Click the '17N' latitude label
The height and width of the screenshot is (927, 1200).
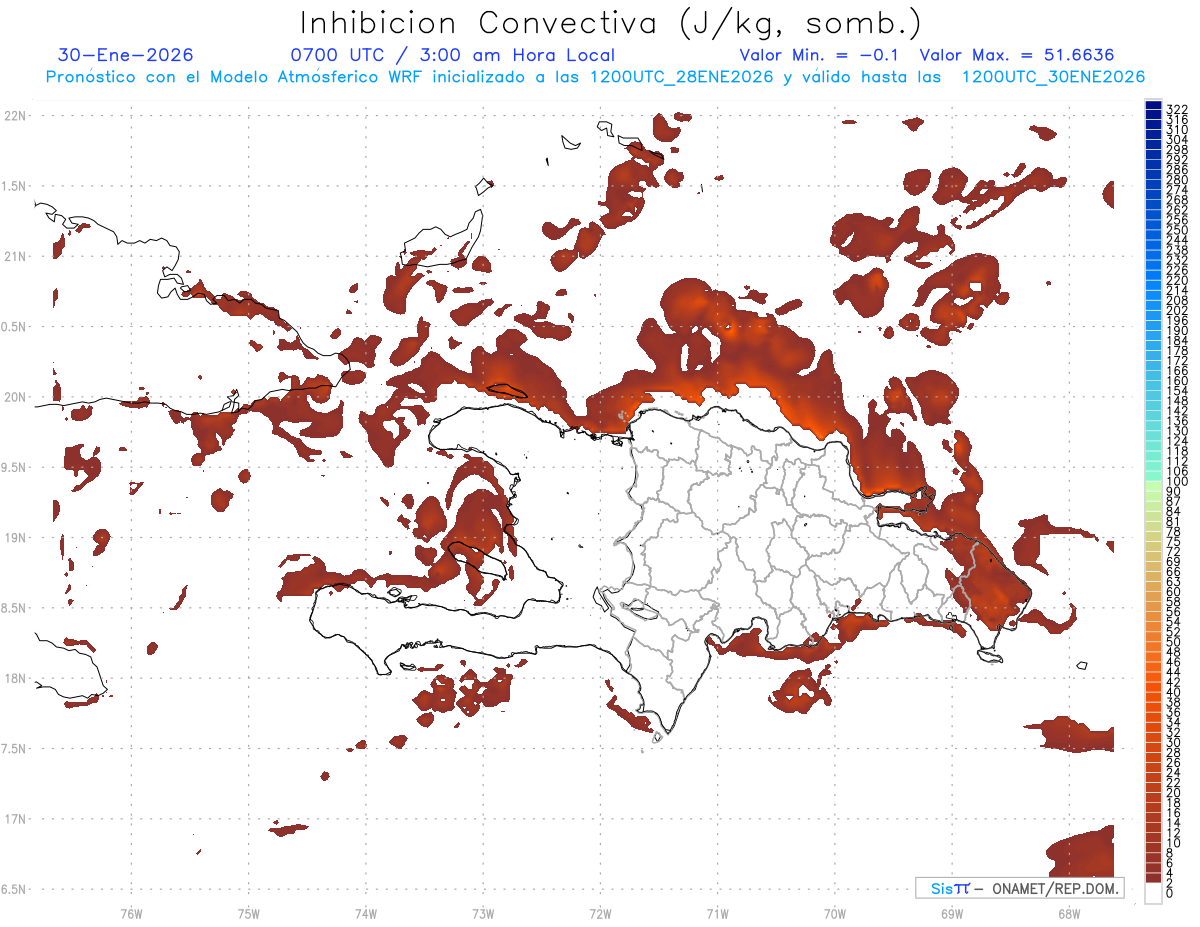click(15, 818)
